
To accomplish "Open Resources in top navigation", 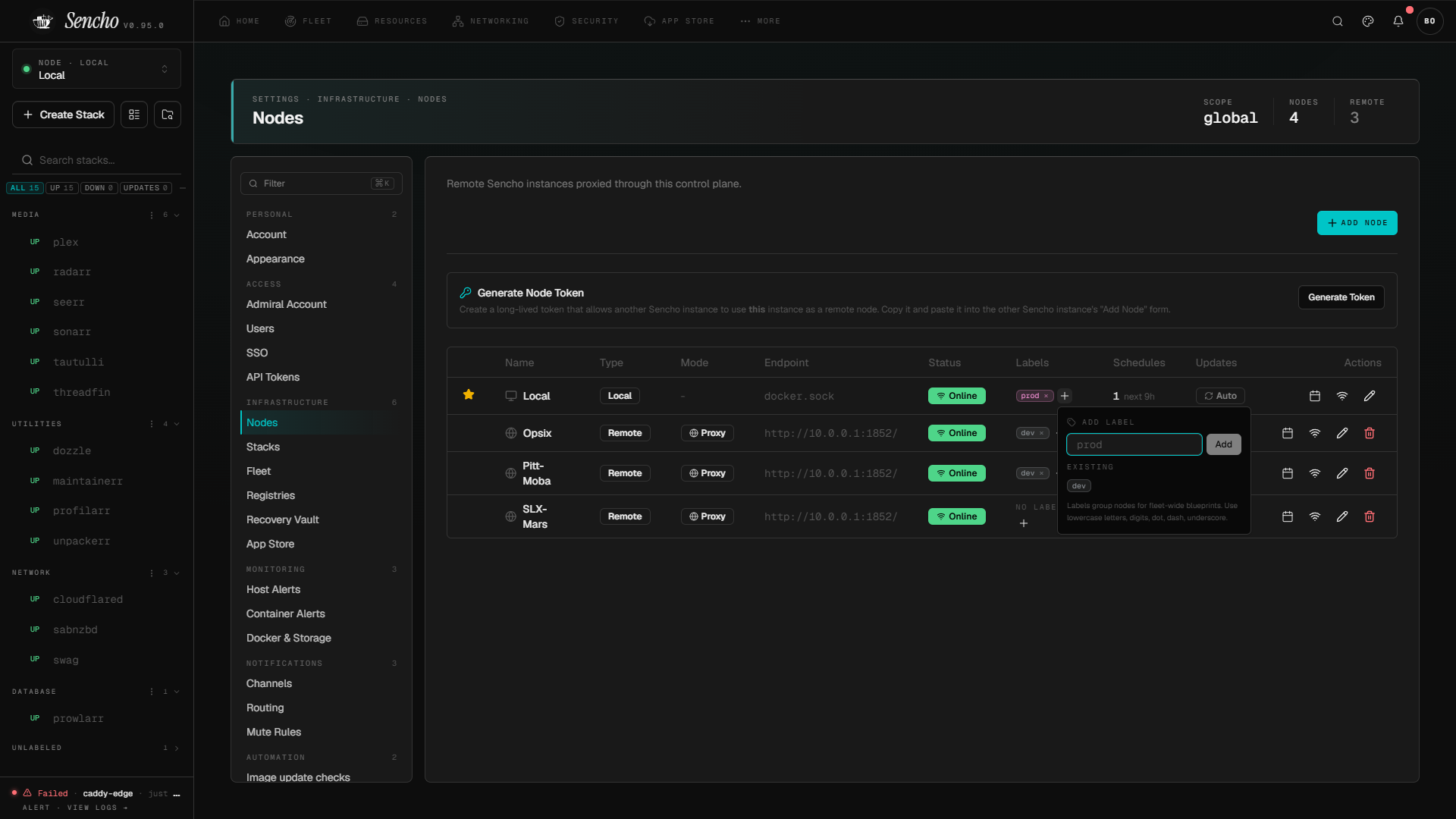I will coord(392,21).
